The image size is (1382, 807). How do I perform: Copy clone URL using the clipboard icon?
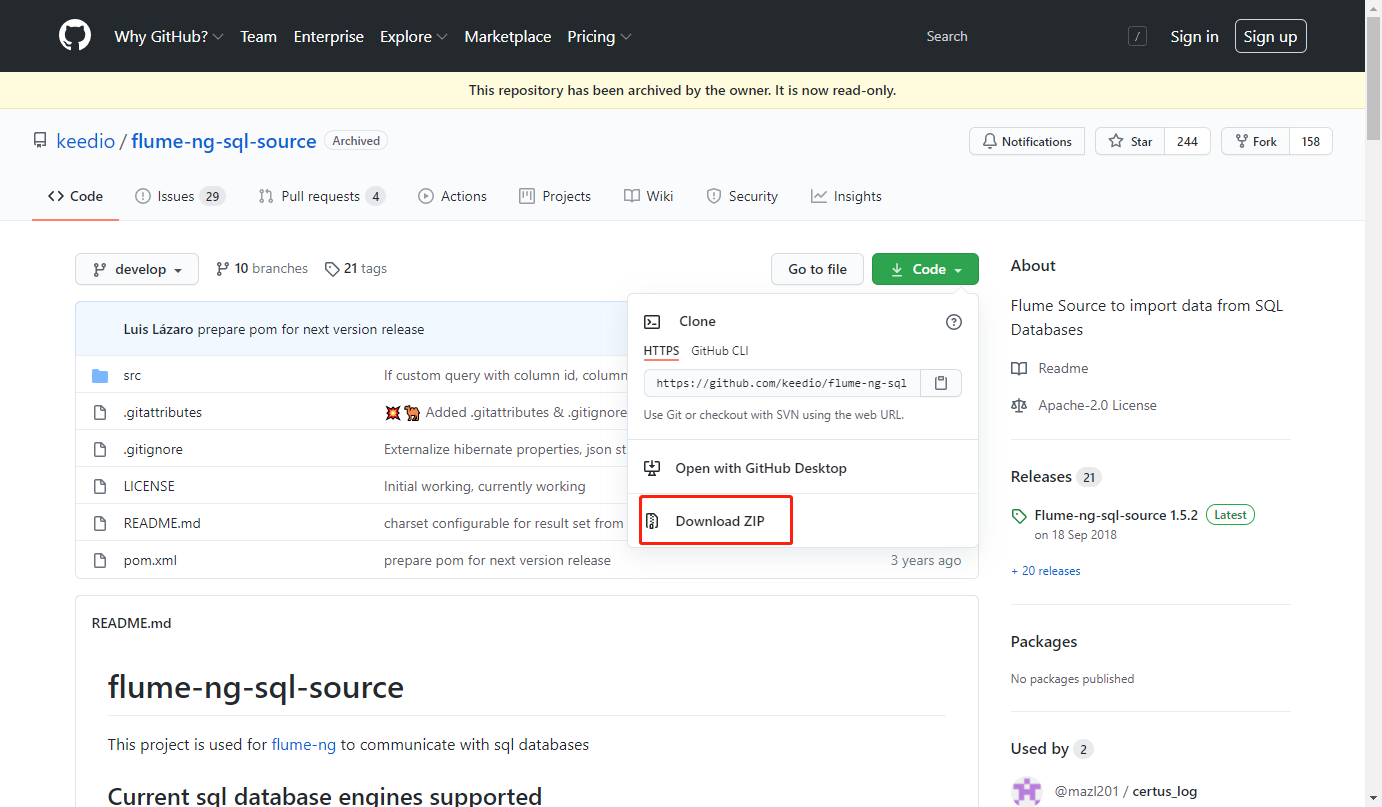940,382
